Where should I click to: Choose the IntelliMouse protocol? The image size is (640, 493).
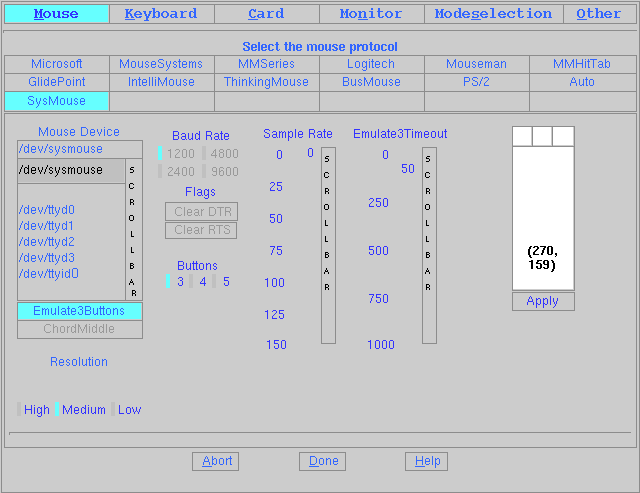(161, 82)
